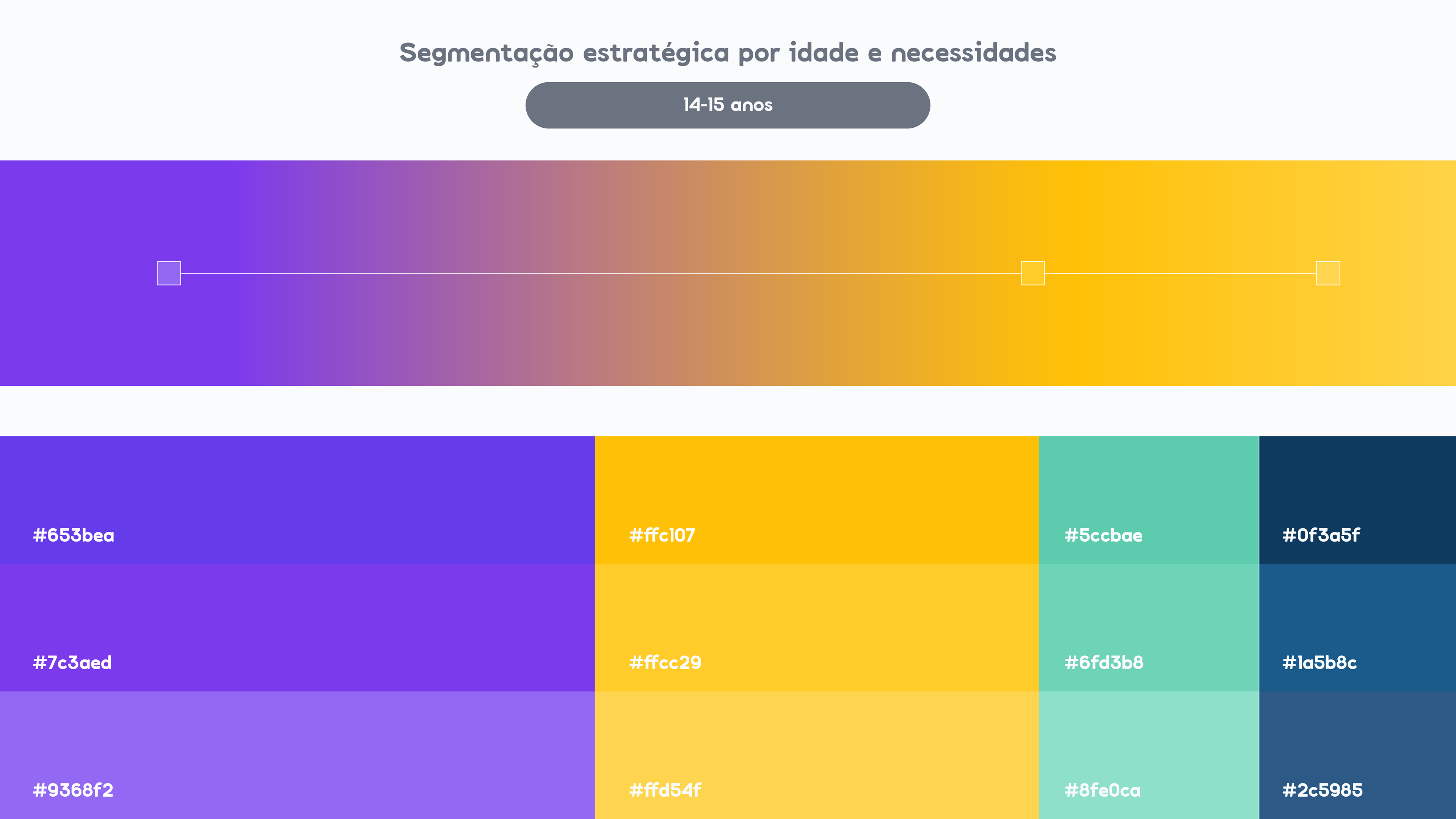Pick the #7c3aed violet swatch
1456x819 pixels.
tap(297, 628)
